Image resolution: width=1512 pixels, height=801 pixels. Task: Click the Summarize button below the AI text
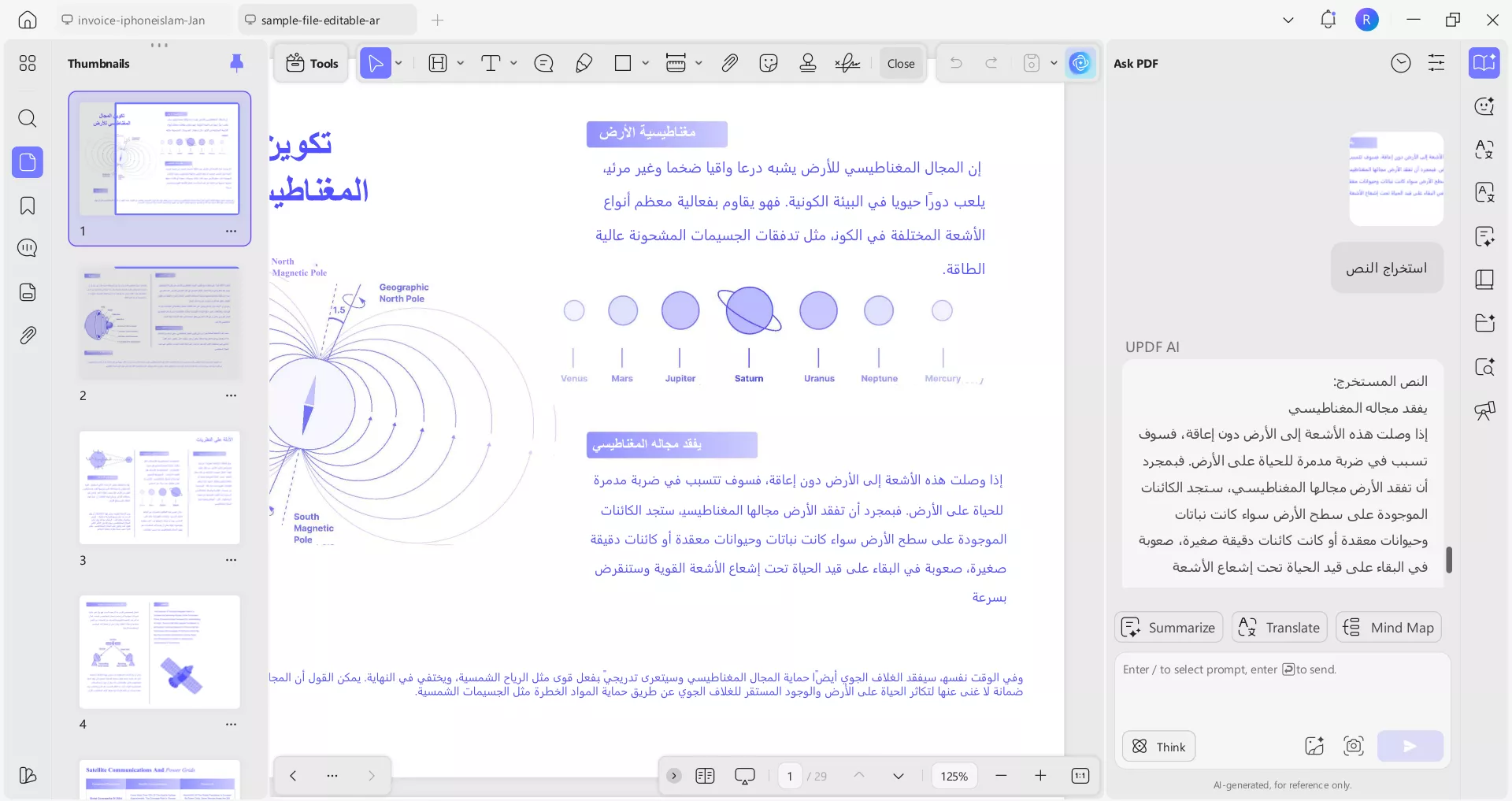click(x=1169, y=627)
